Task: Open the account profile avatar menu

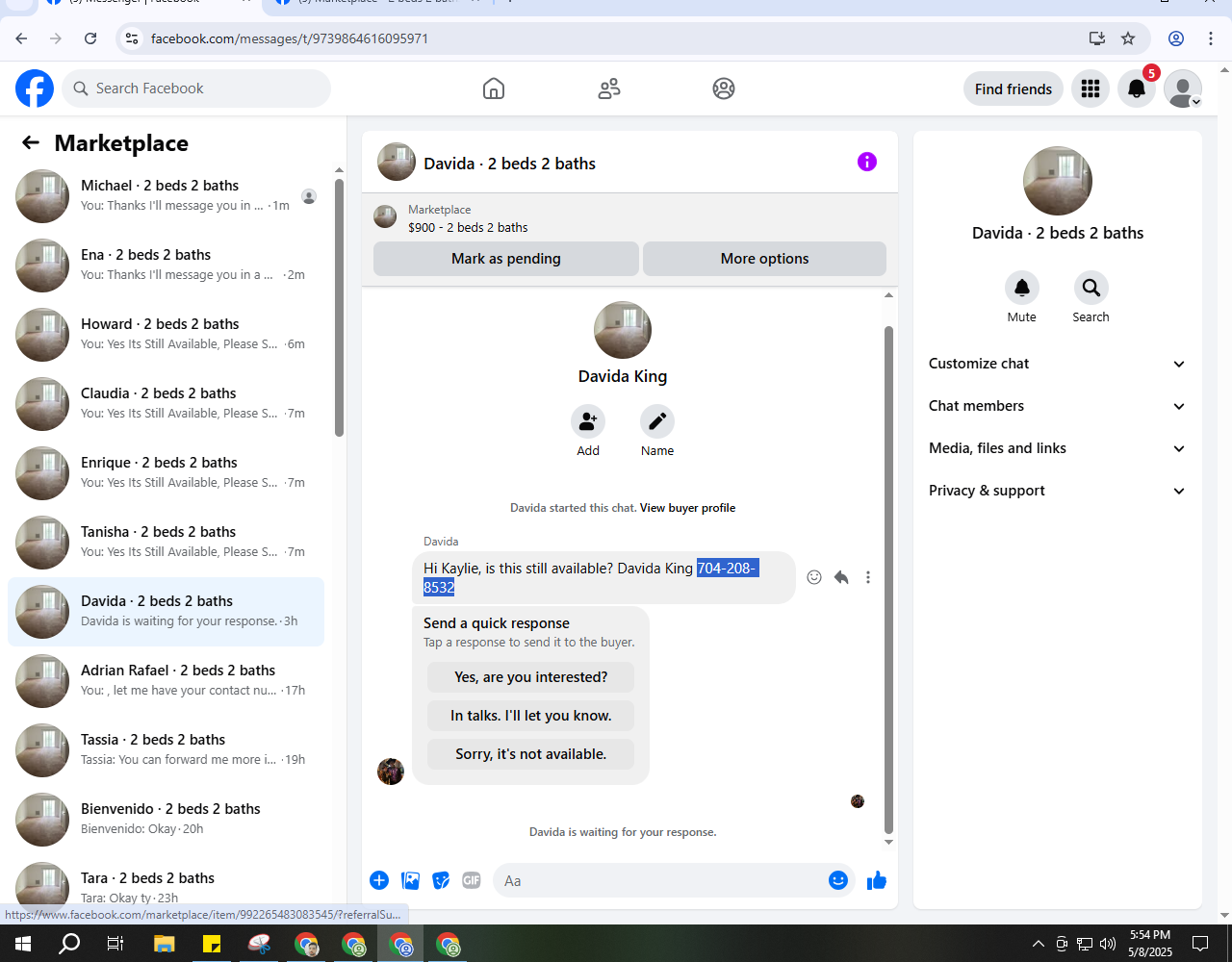Action: point(1183,89)
